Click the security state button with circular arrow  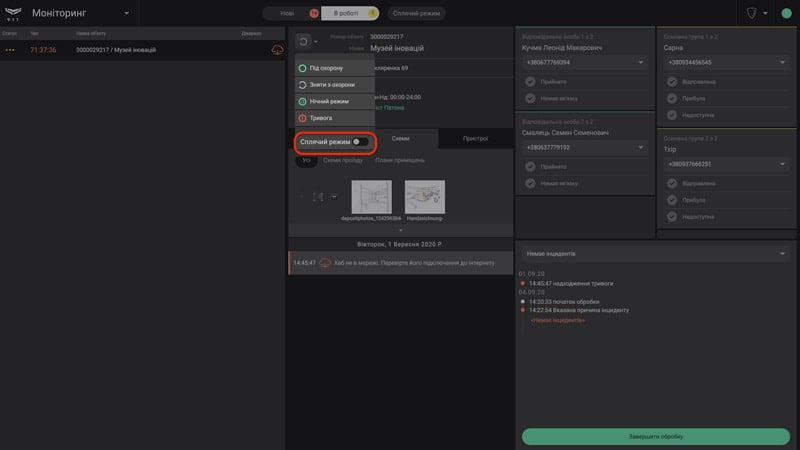click(303, 41)
